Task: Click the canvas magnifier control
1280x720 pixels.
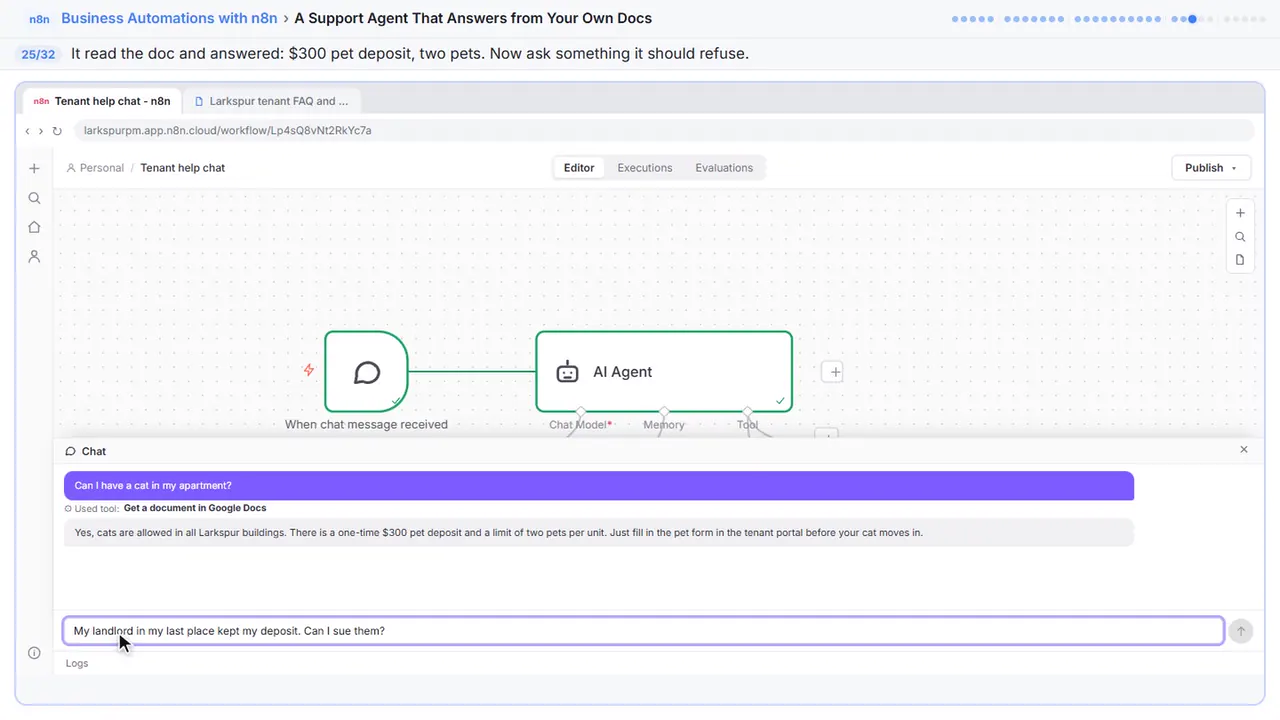Action: (x=1240, y=237)
